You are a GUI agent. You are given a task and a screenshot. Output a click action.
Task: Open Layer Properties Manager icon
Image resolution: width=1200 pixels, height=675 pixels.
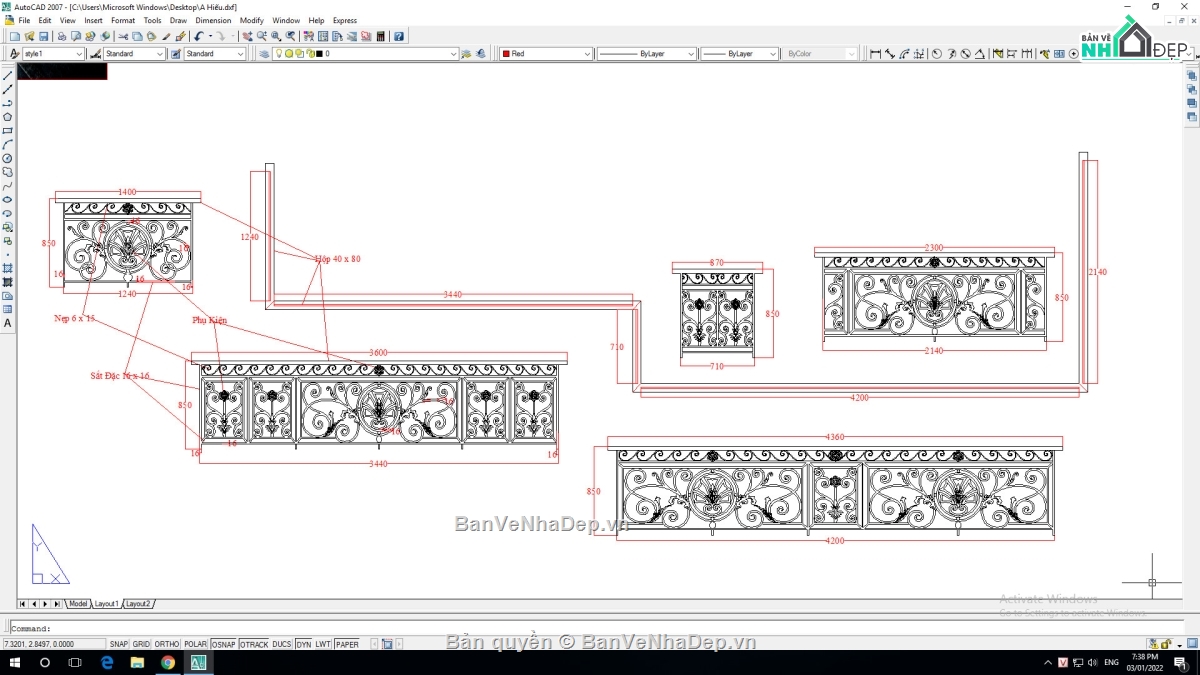264,54
